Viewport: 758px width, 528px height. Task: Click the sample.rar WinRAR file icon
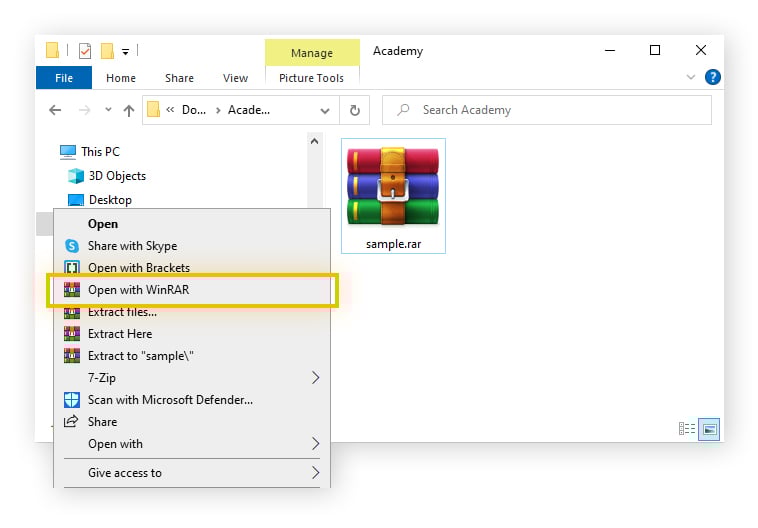pyautogui.click(x=392, y=187)
